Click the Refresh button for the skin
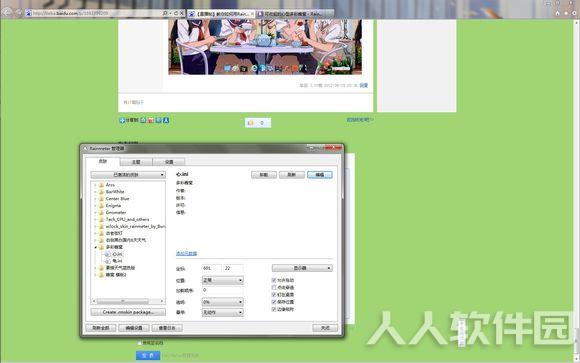Viewport: 580px width, 363px height. click(x=292, y=175)
